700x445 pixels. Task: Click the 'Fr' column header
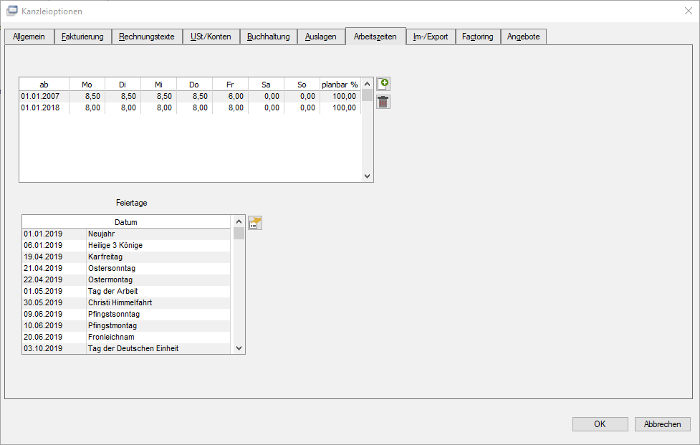pyautogui.click(x=230, y=84)
